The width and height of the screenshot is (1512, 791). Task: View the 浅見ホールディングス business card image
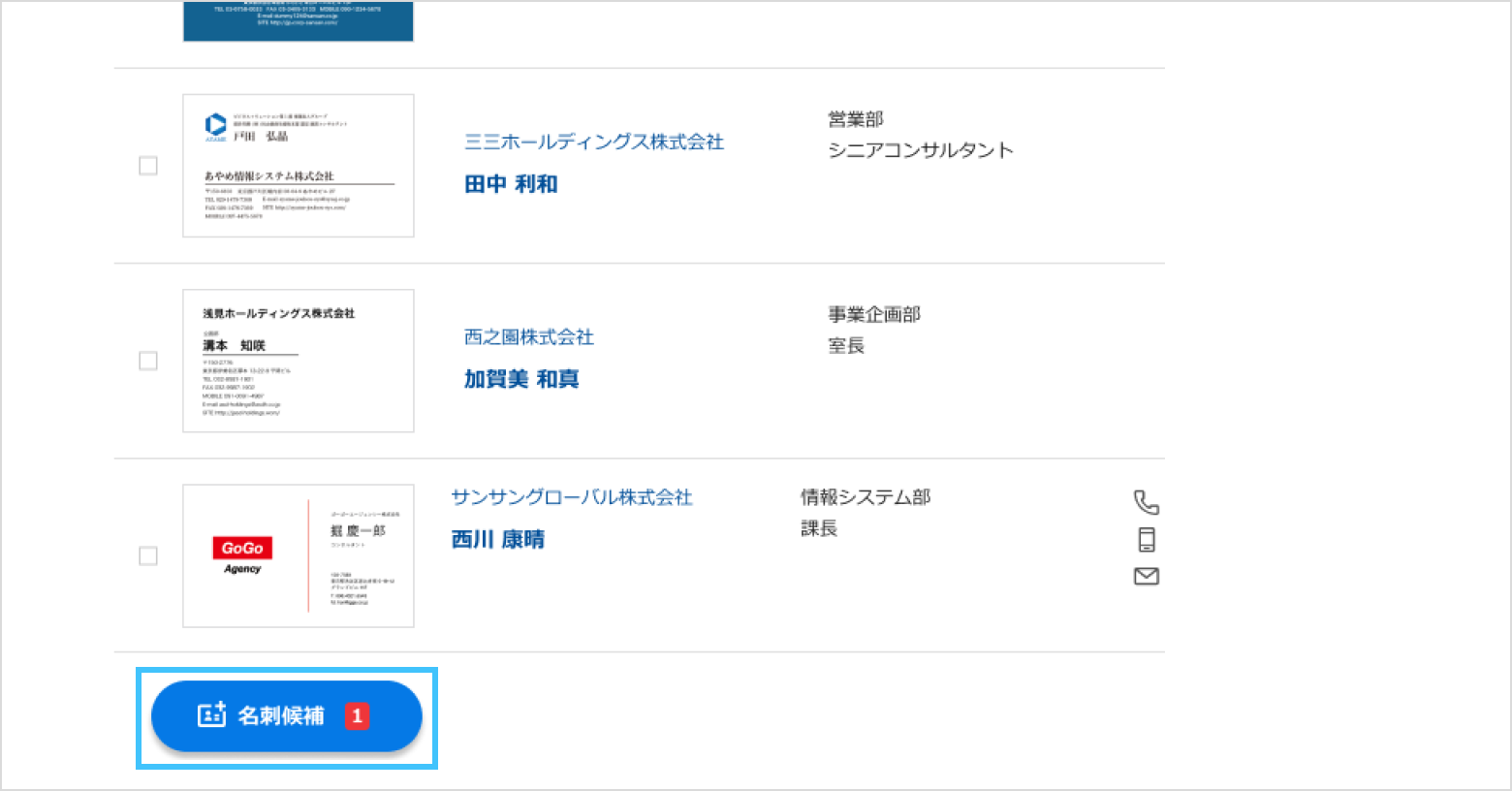tap(299, 361)
